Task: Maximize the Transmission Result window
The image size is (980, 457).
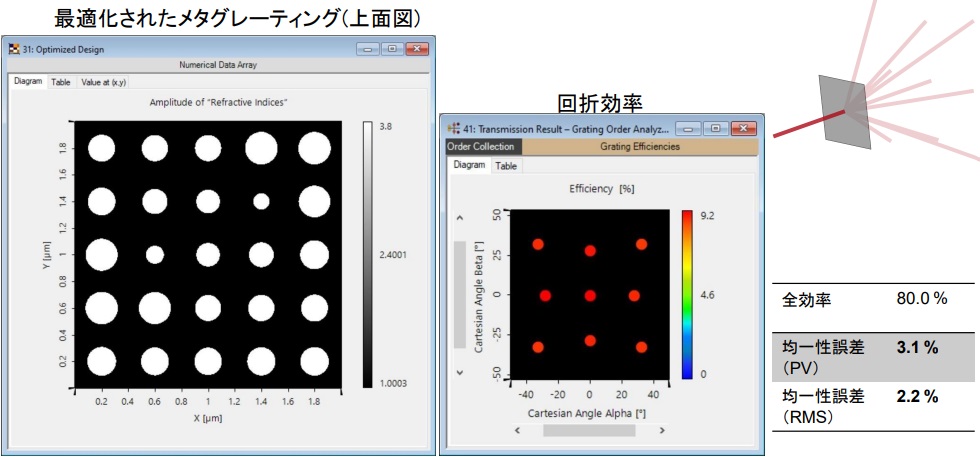Action: pos(714,128)
